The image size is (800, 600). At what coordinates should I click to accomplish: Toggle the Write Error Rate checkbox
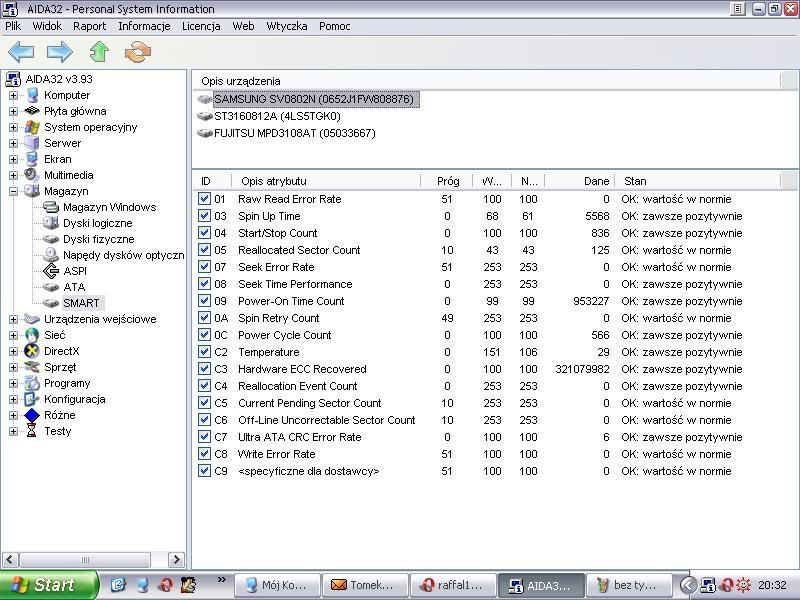tap(205, 454)
